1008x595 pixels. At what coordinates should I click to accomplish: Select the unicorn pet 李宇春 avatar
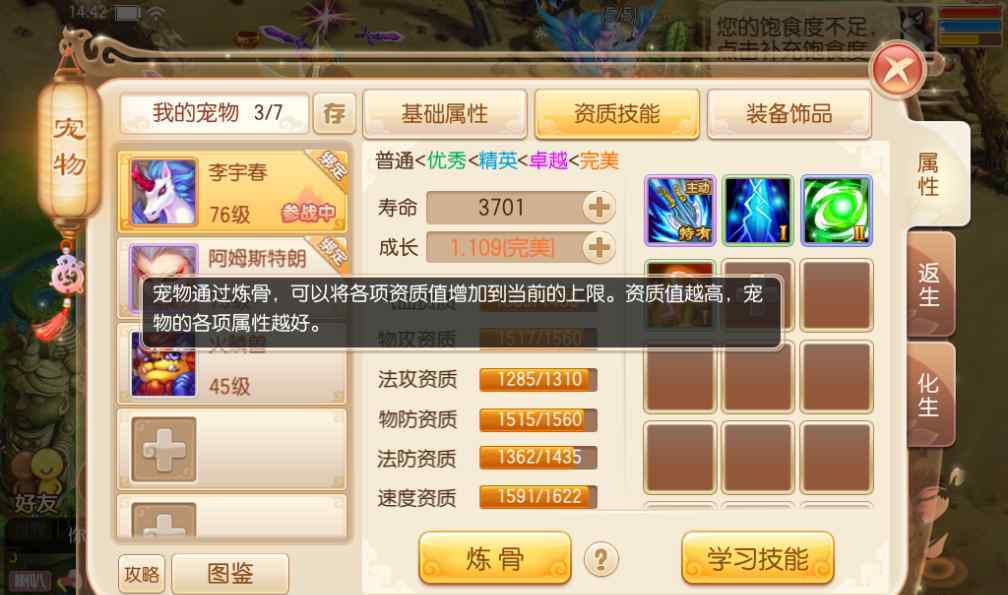[163, 192]
